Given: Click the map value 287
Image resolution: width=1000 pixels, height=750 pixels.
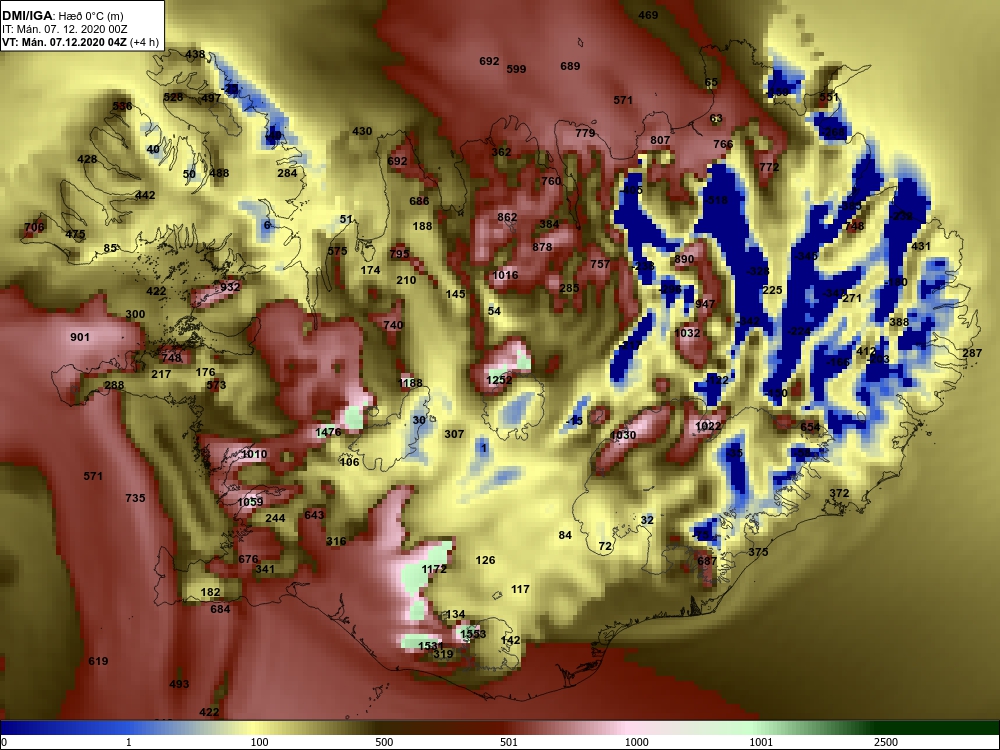Looking at the screenshot, I should click(x=972, y=353).
